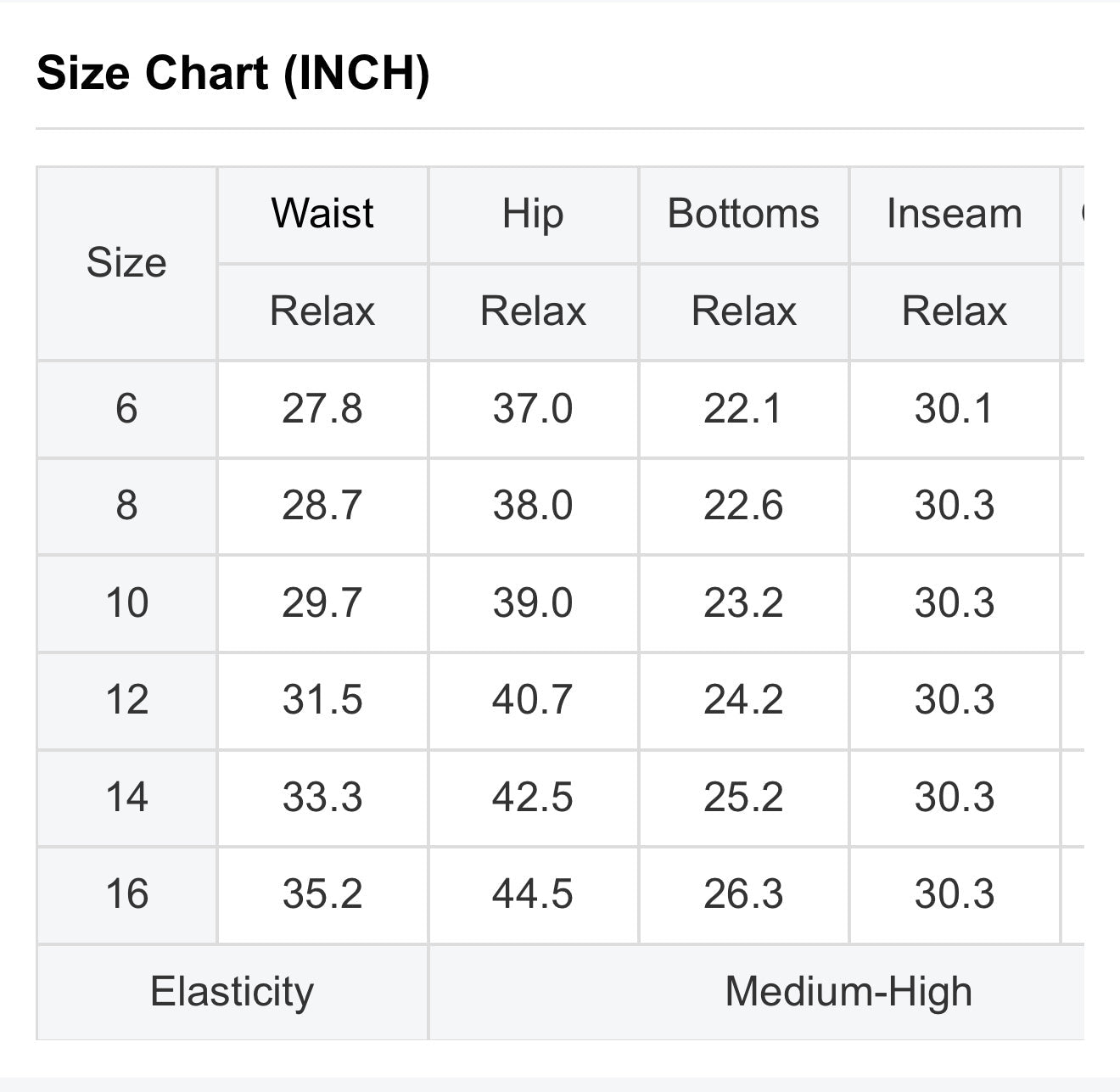Select the 30.1 inseam measurement

point(955,409)
